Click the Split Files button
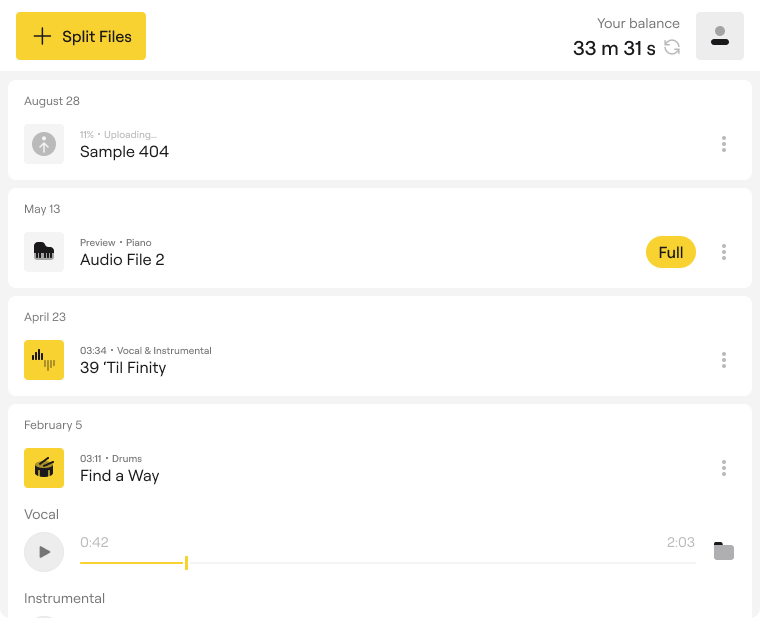Screen dimensions: 760x618 81,36
